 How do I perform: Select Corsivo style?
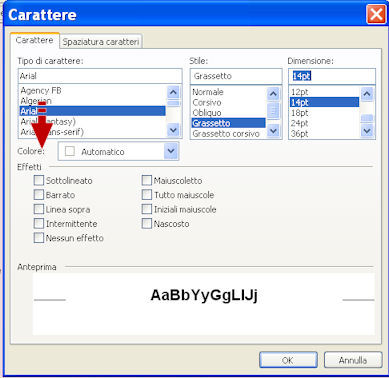[229, 102]
